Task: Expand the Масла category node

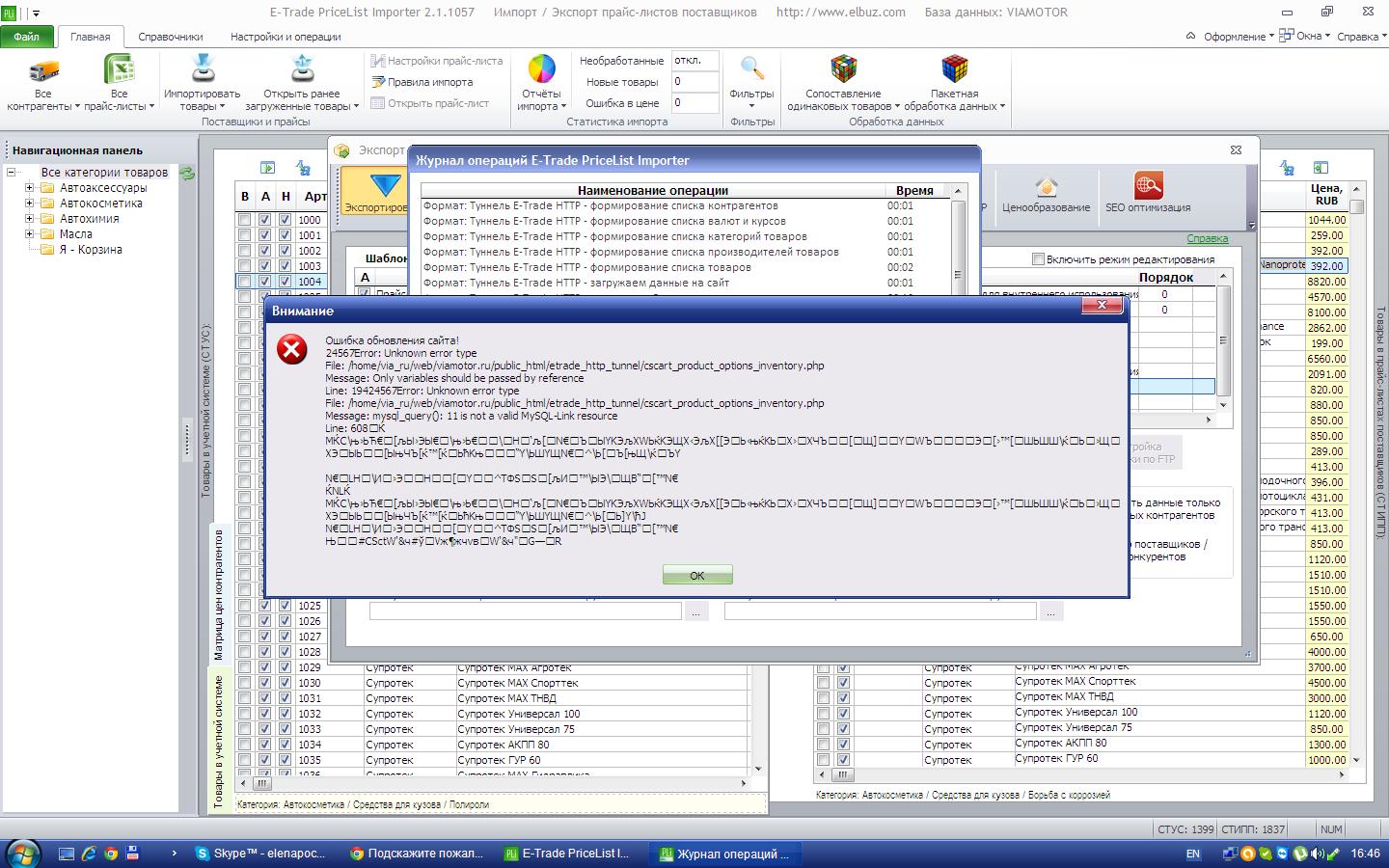Action: [x=29, y=234]
